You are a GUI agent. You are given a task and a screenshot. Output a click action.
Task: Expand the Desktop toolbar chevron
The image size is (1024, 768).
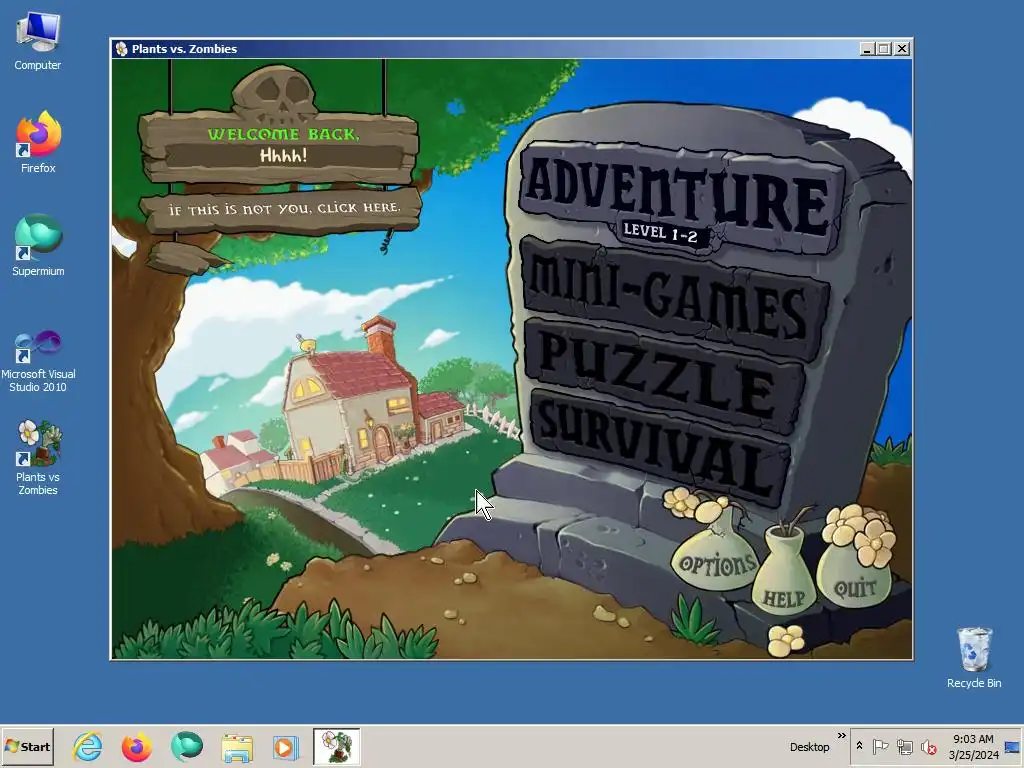click(841, 736)
